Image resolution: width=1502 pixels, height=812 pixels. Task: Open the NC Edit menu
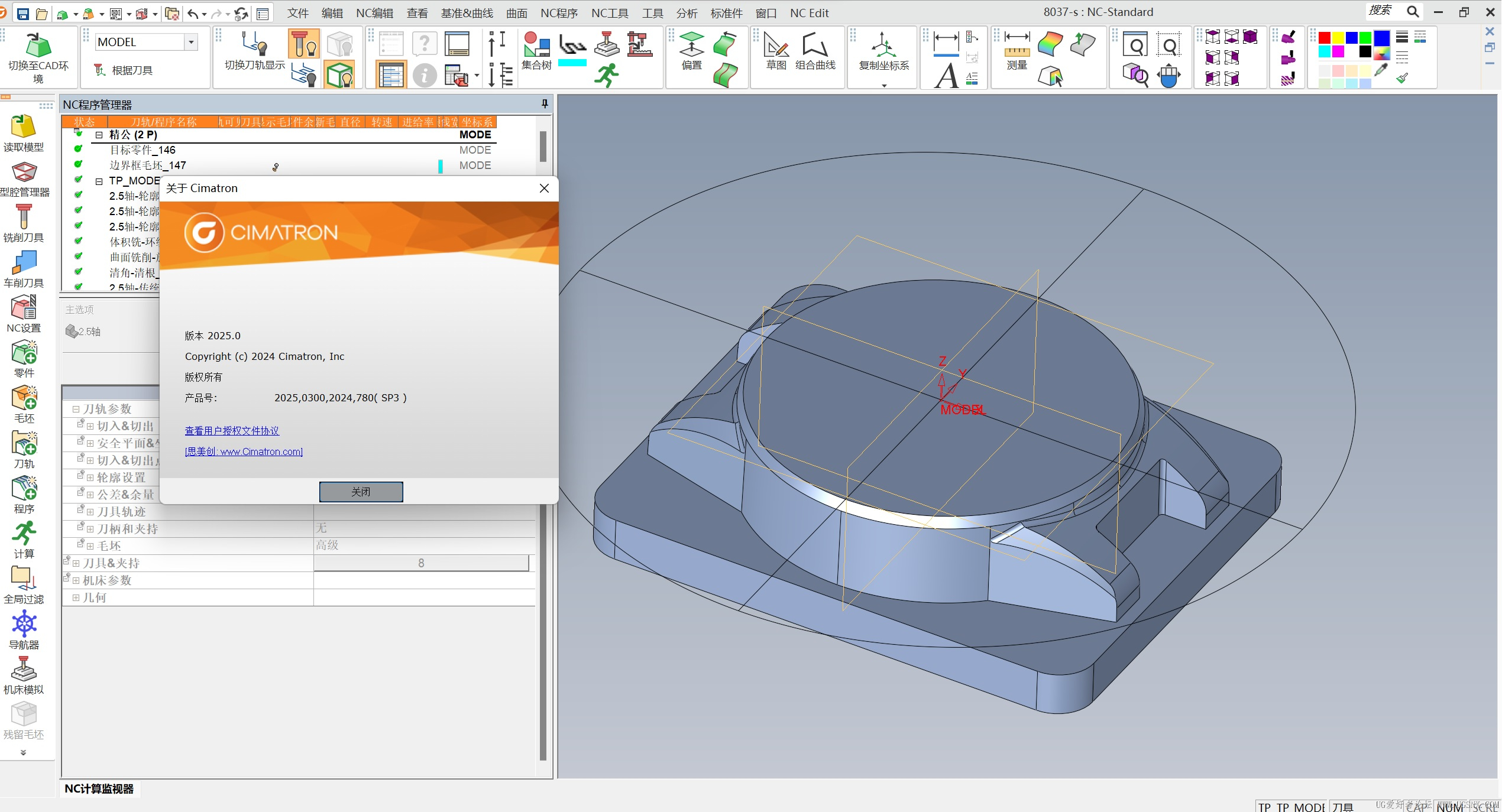pyautogui.click(x=809, y=13)
